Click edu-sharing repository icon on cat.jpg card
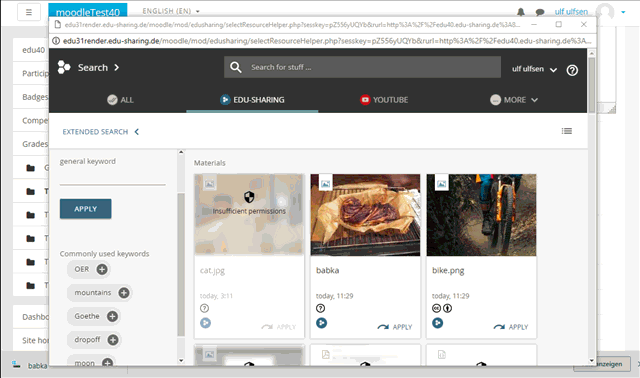The width and height of the screenshot is (640, 378). click(206, 323)
